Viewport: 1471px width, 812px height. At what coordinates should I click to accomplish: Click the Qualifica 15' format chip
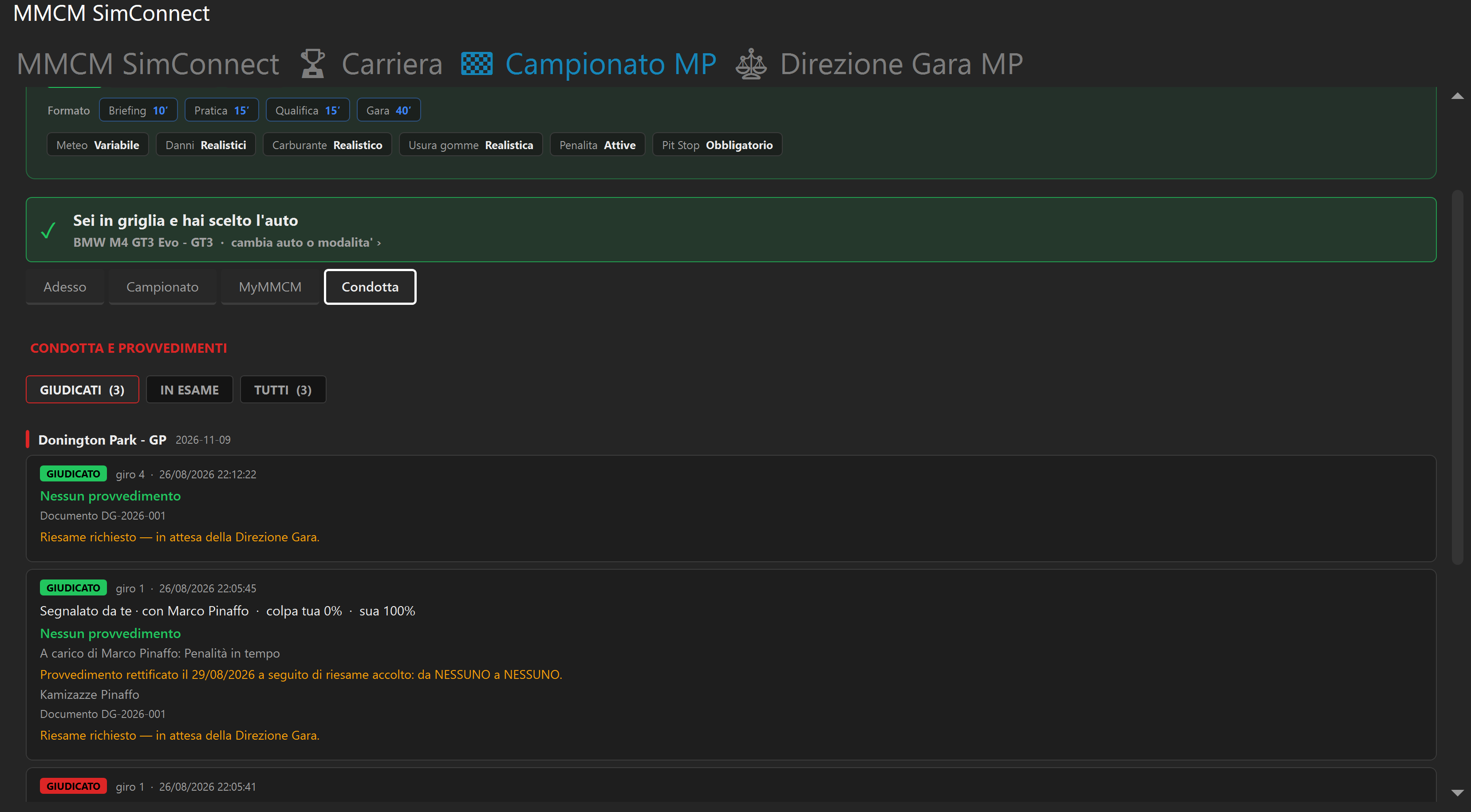coord(308,110)
